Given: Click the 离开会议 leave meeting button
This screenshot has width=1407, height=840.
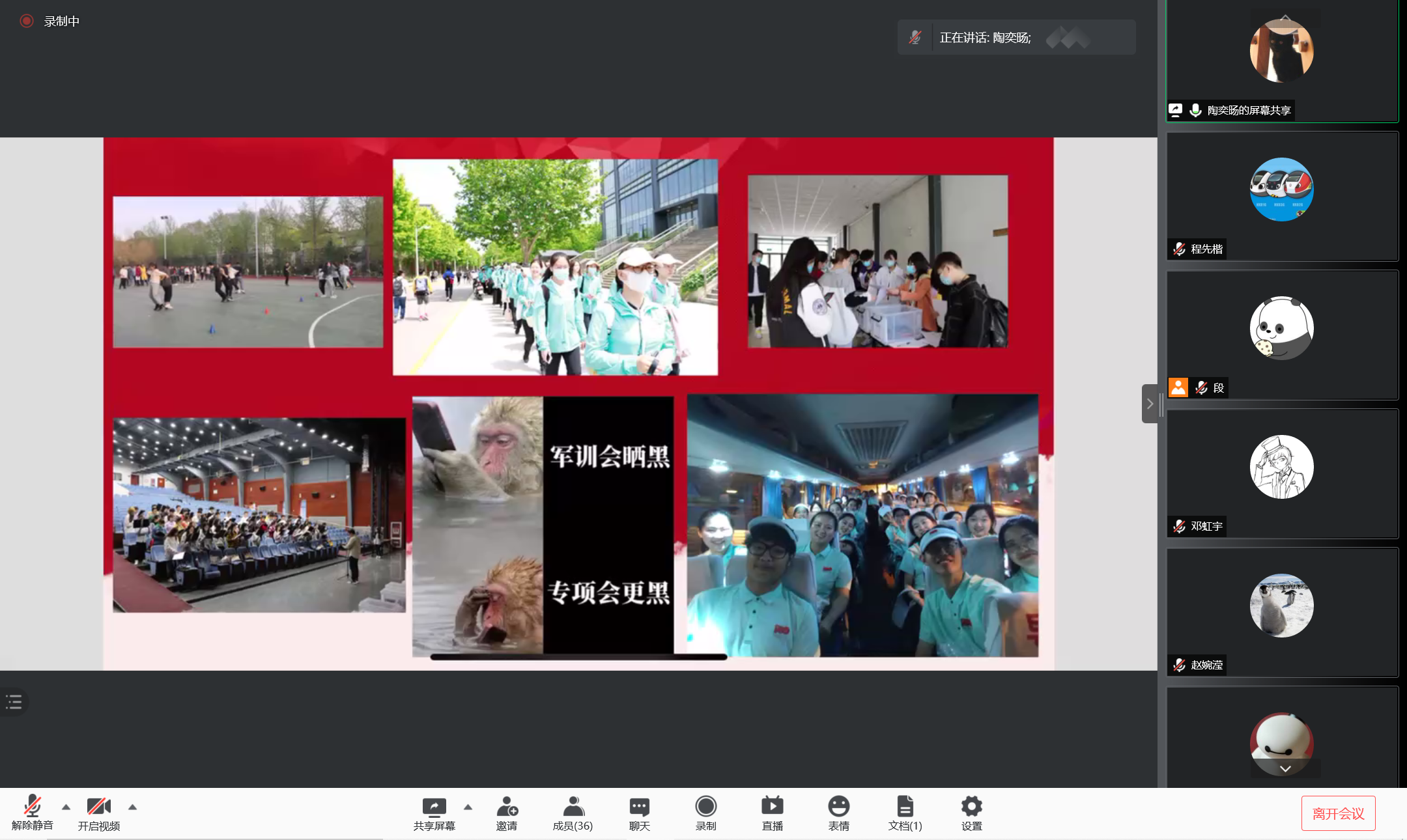Looking at the screenshot, I should [x=1338, y=813].
